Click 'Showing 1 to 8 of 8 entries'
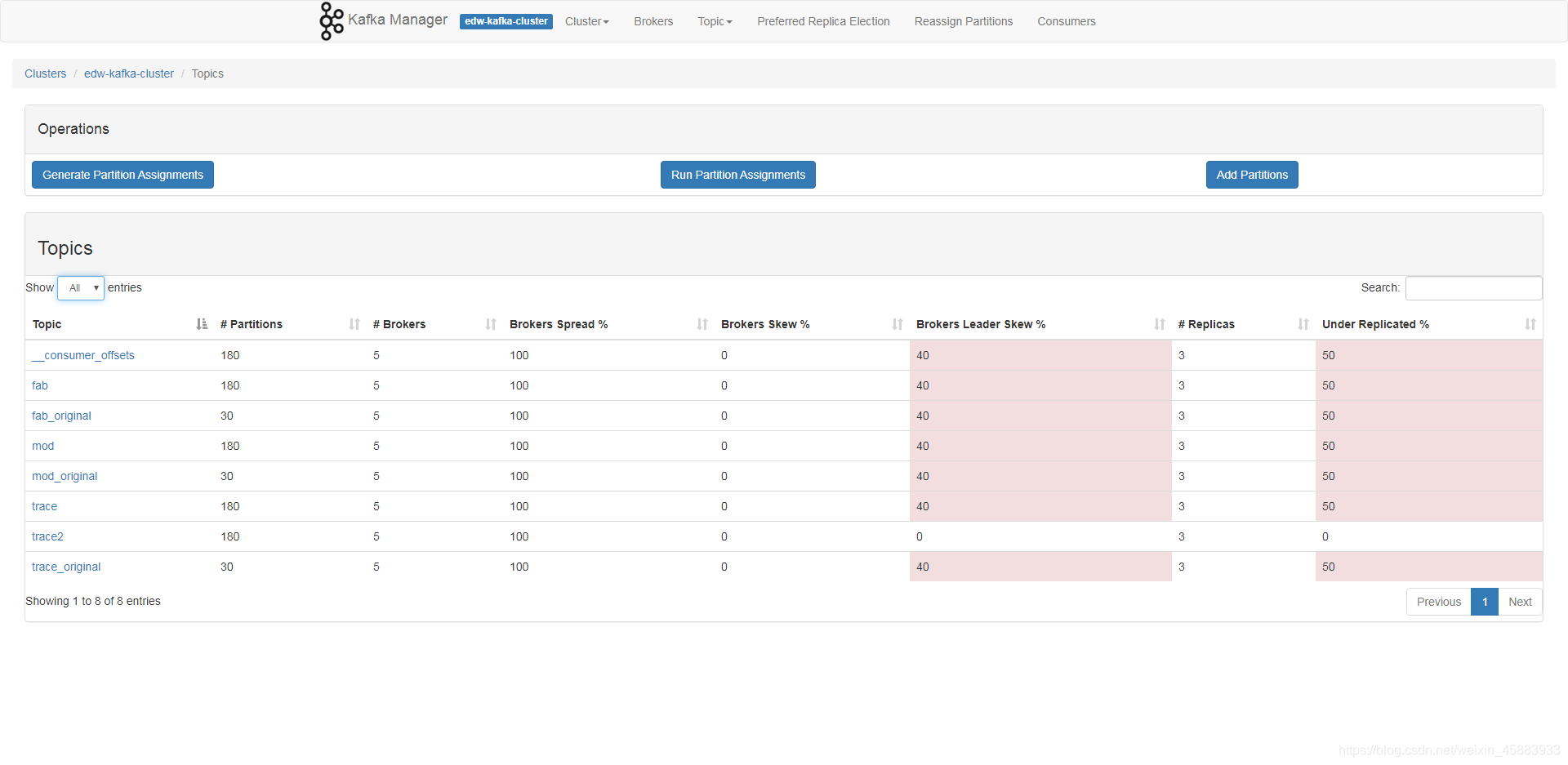 point(93,601)
